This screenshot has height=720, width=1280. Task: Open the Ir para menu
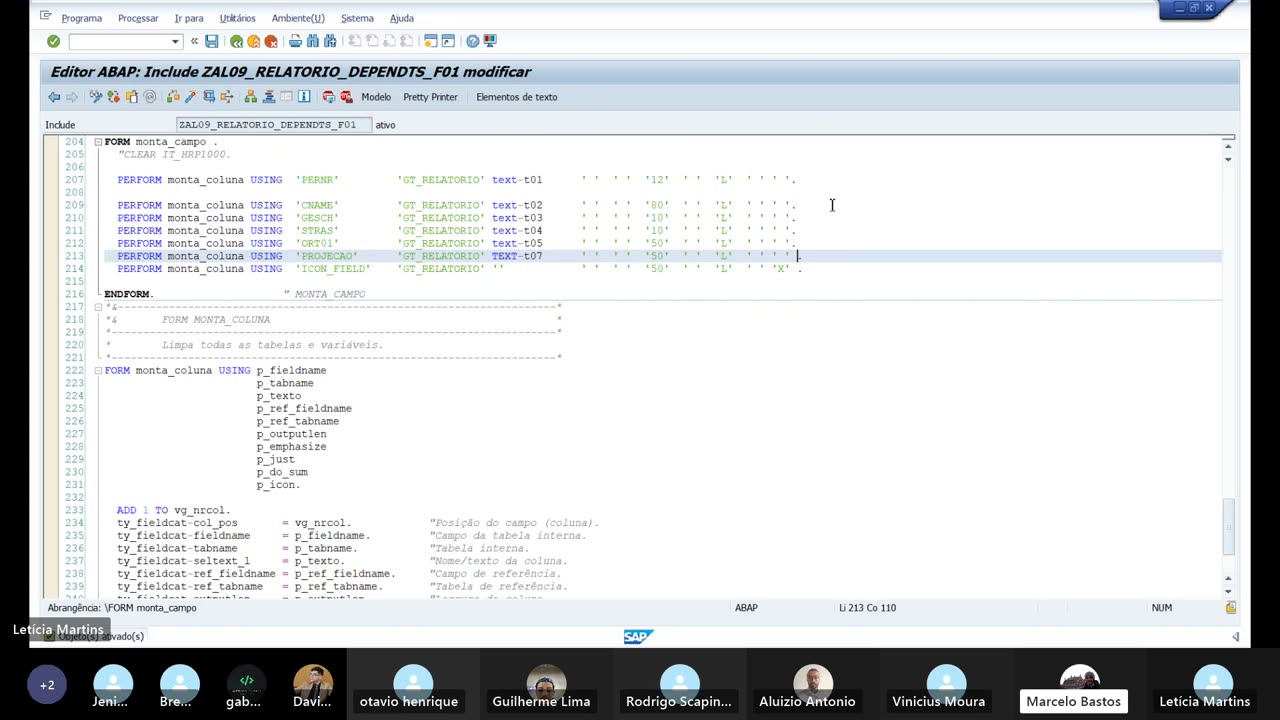(189, 18)
